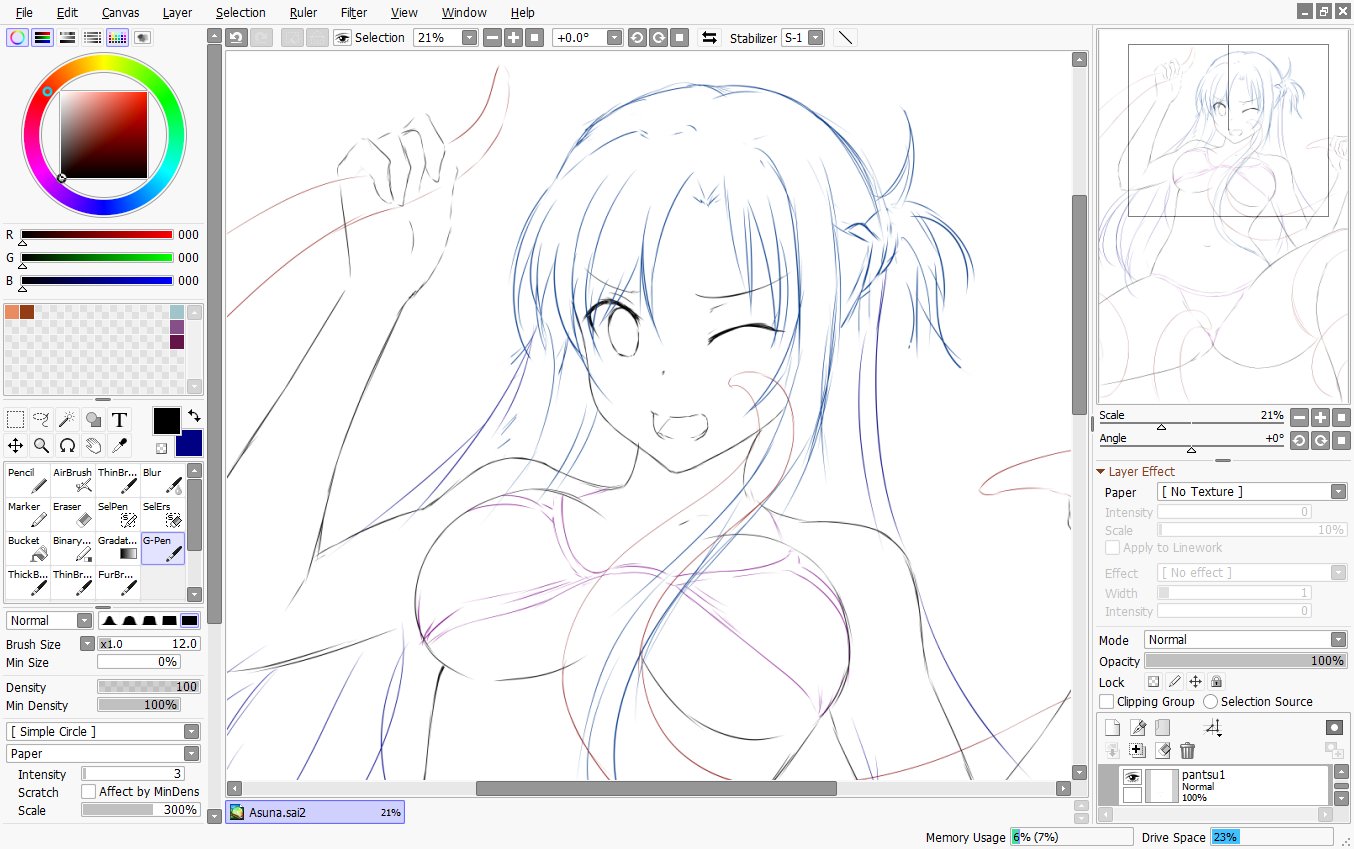Select the Text tool
Screen dimensions: 1354x849
[119, 419]
